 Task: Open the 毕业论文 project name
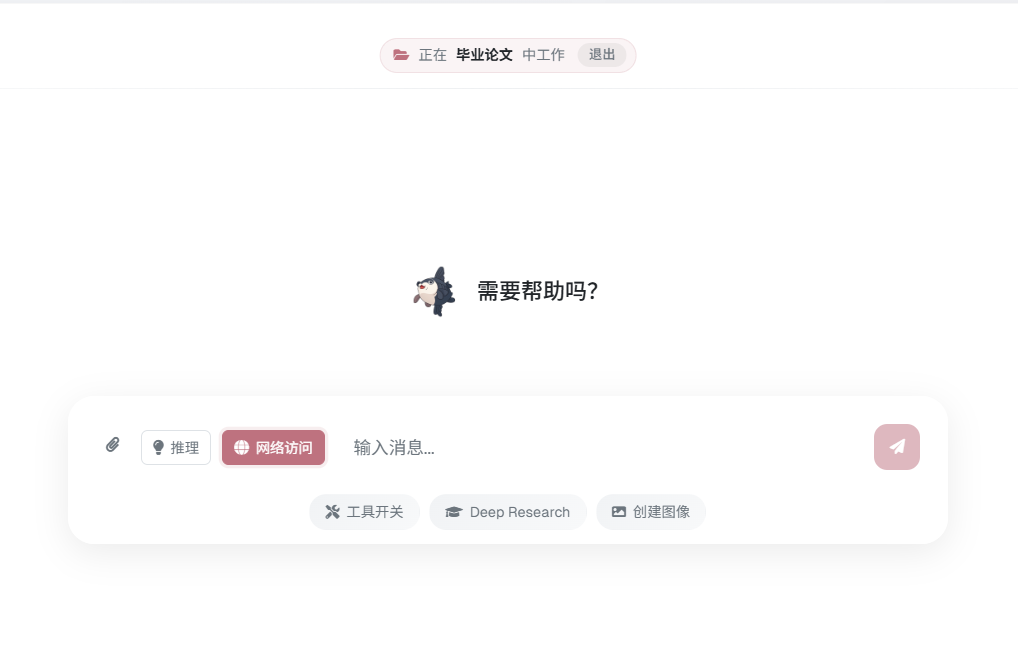(484, 55)
